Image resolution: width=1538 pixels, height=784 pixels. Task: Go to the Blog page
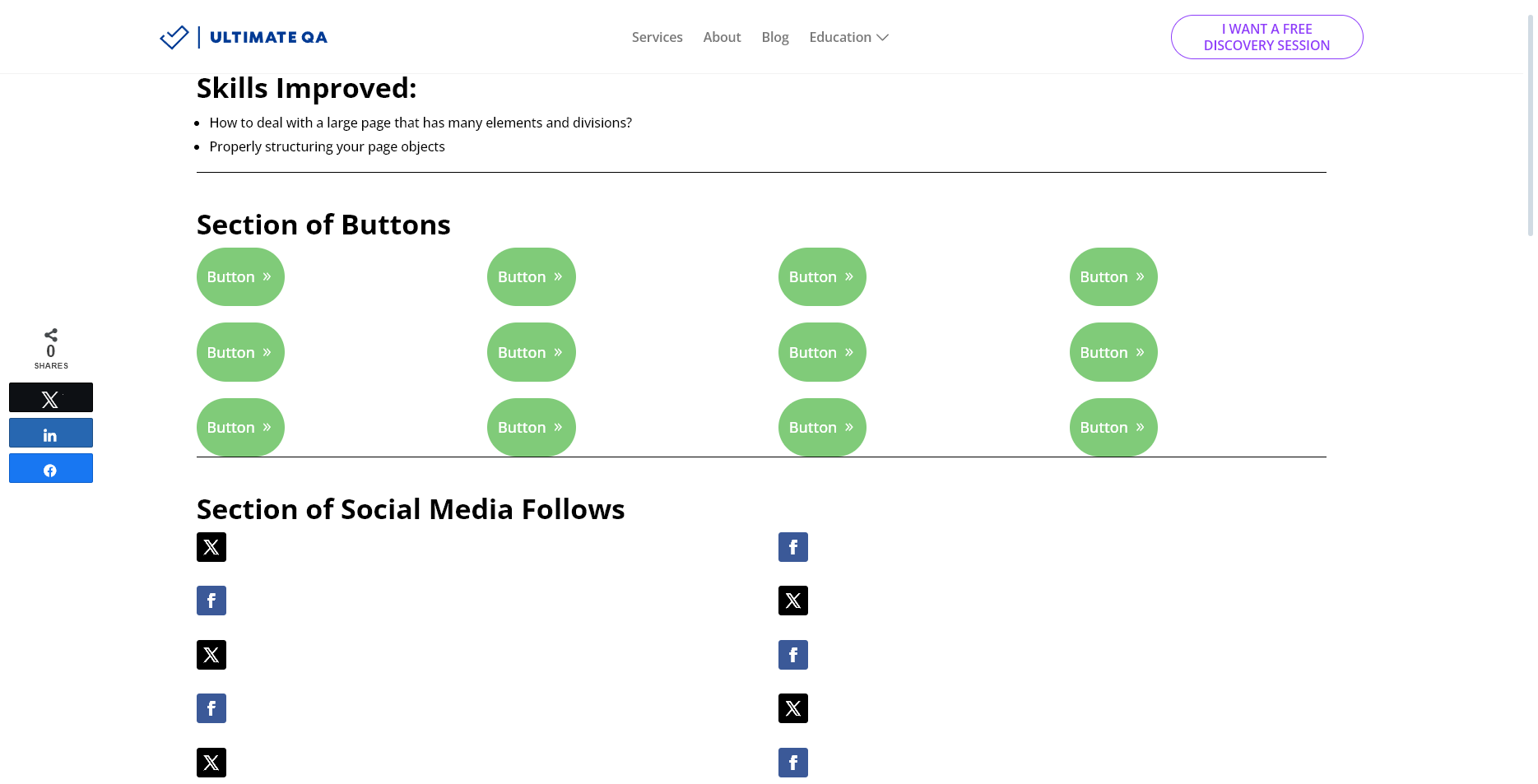[x=775, y=37]
